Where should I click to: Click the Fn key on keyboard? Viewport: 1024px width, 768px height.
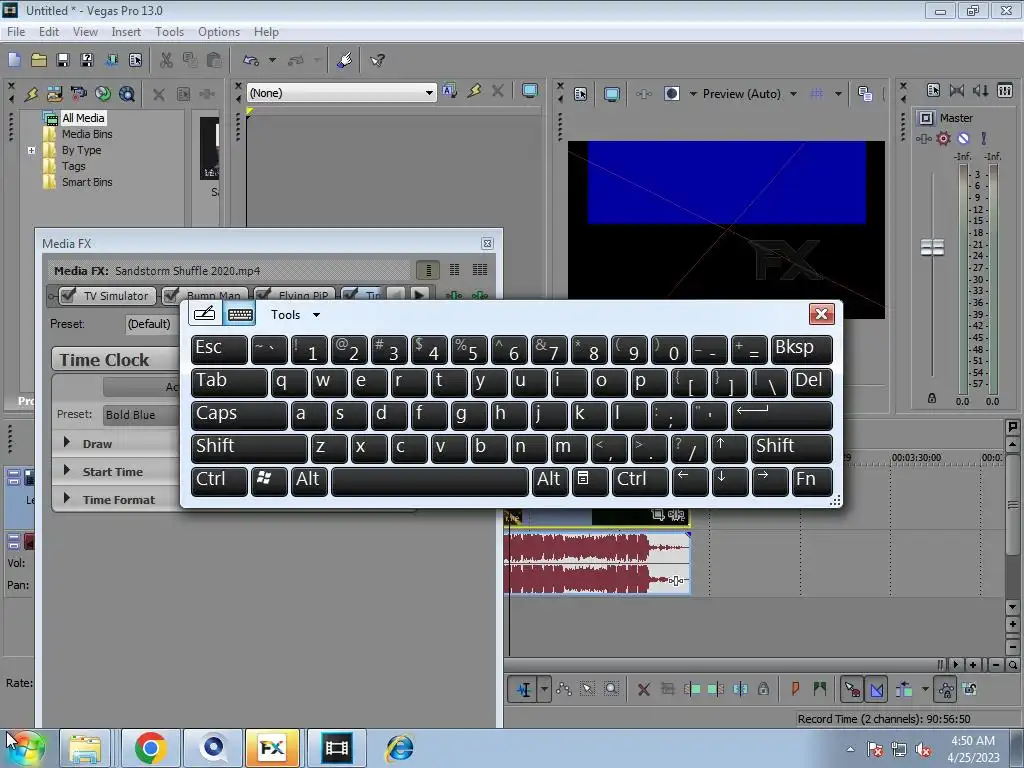(812, 481)
